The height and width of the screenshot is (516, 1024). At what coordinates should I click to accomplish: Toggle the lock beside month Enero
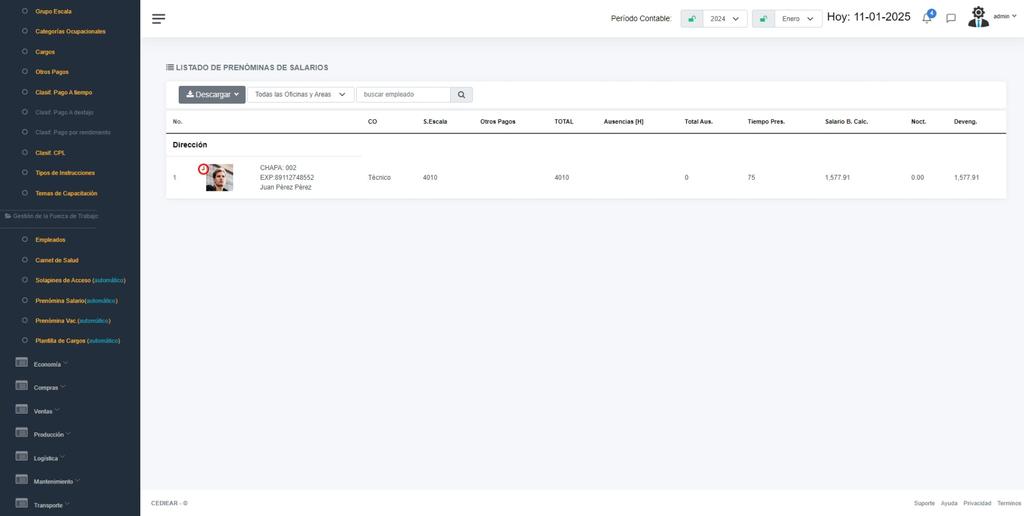[x=763, y=19]
